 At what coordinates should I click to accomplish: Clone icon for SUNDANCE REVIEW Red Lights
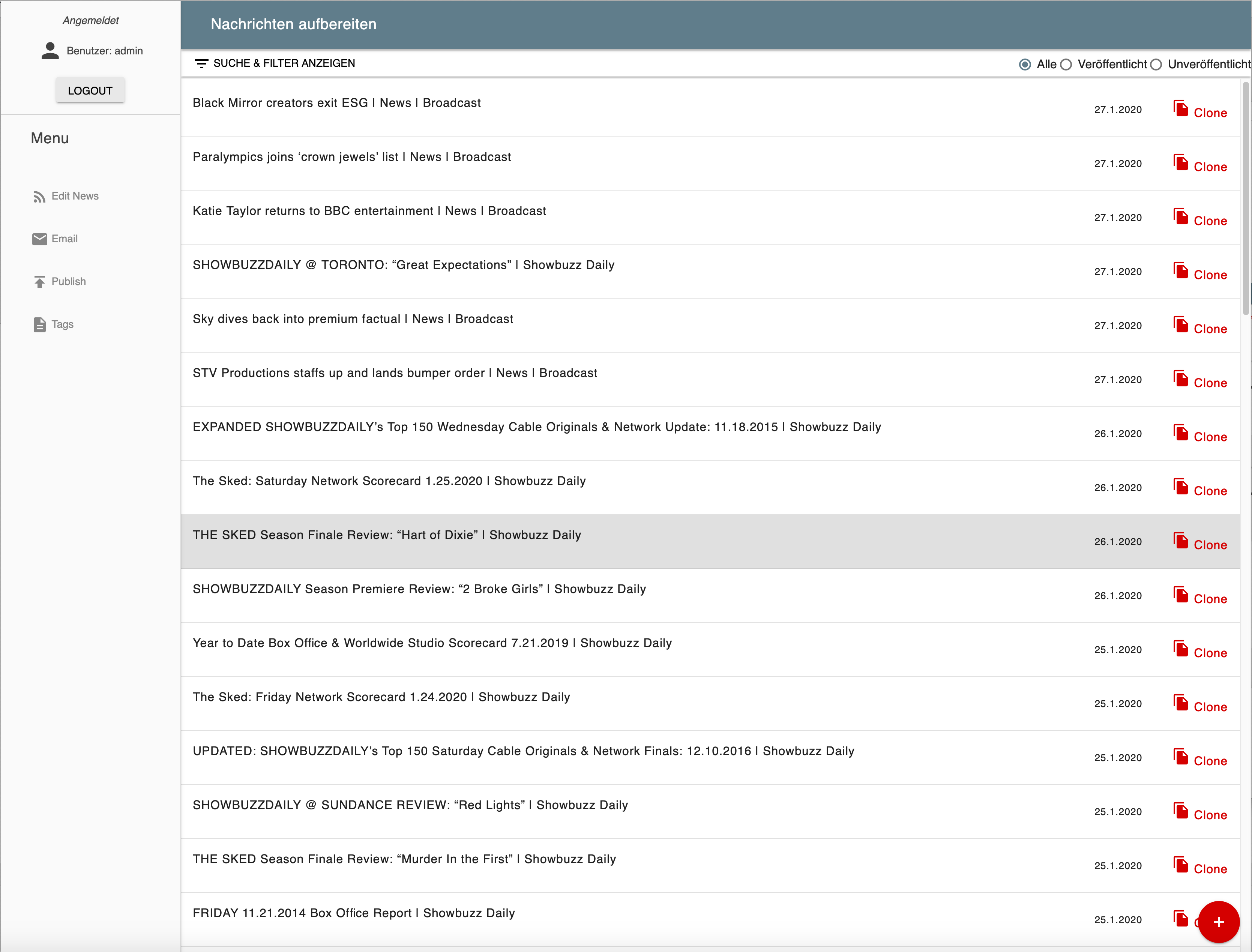1181,810
